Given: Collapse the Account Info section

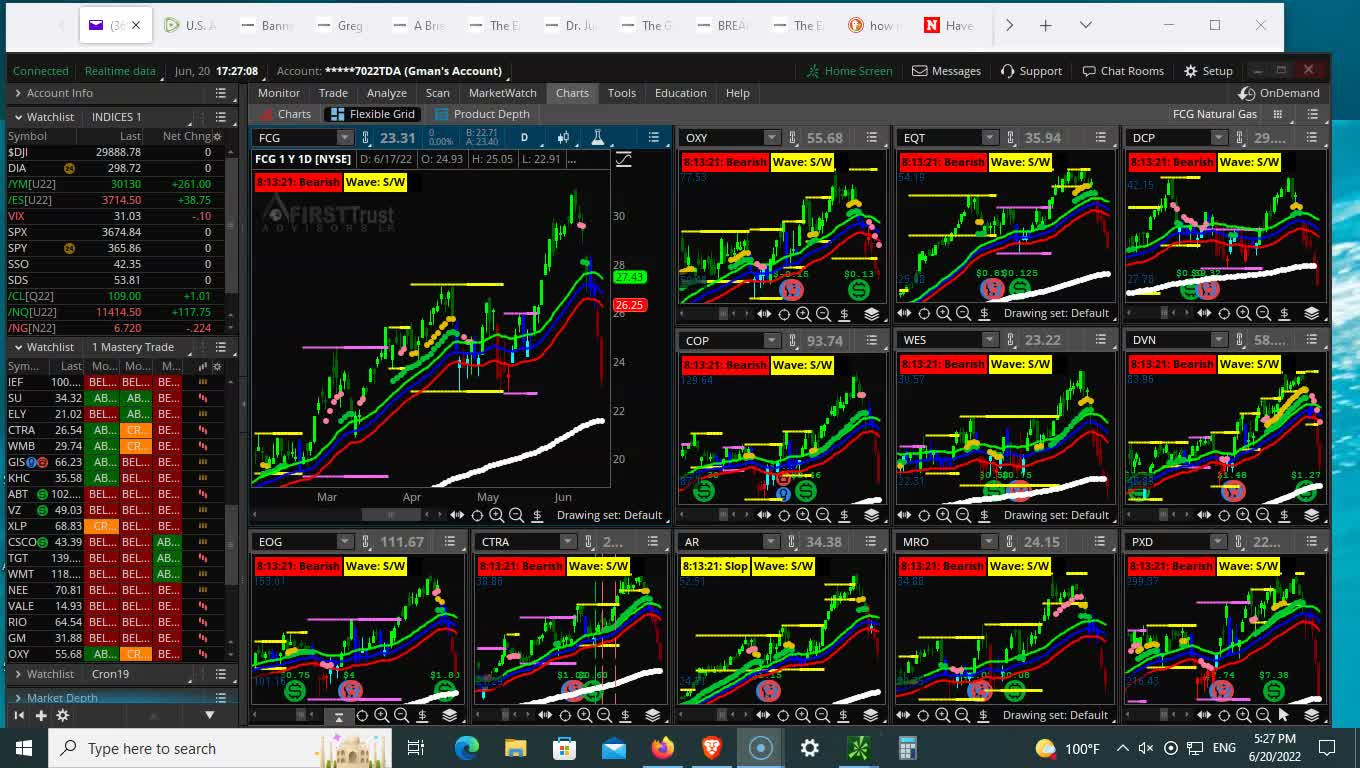Looking at the screenshot, I should (18, 93).
